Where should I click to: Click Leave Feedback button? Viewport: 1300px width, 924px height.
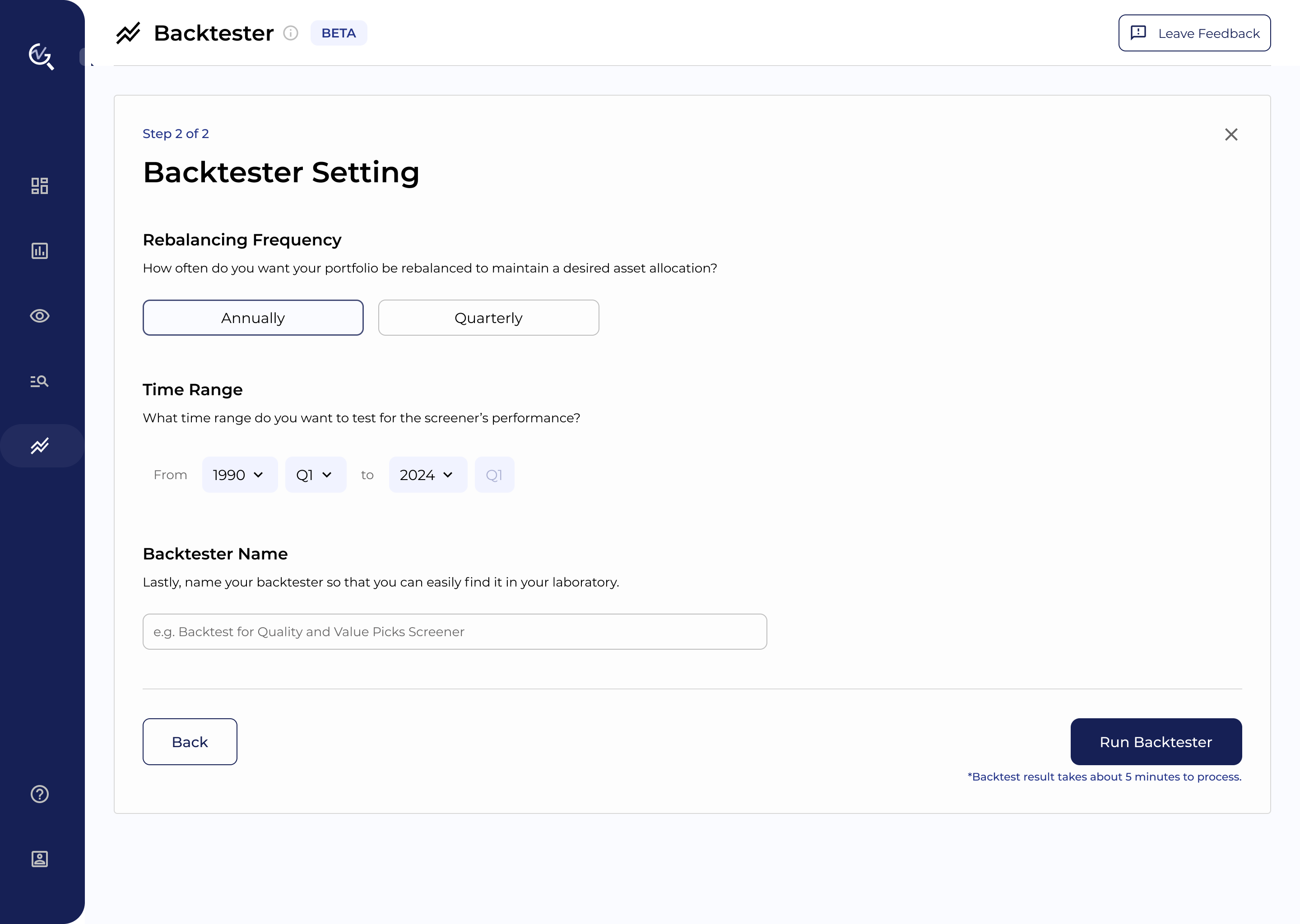[1194, 33]
